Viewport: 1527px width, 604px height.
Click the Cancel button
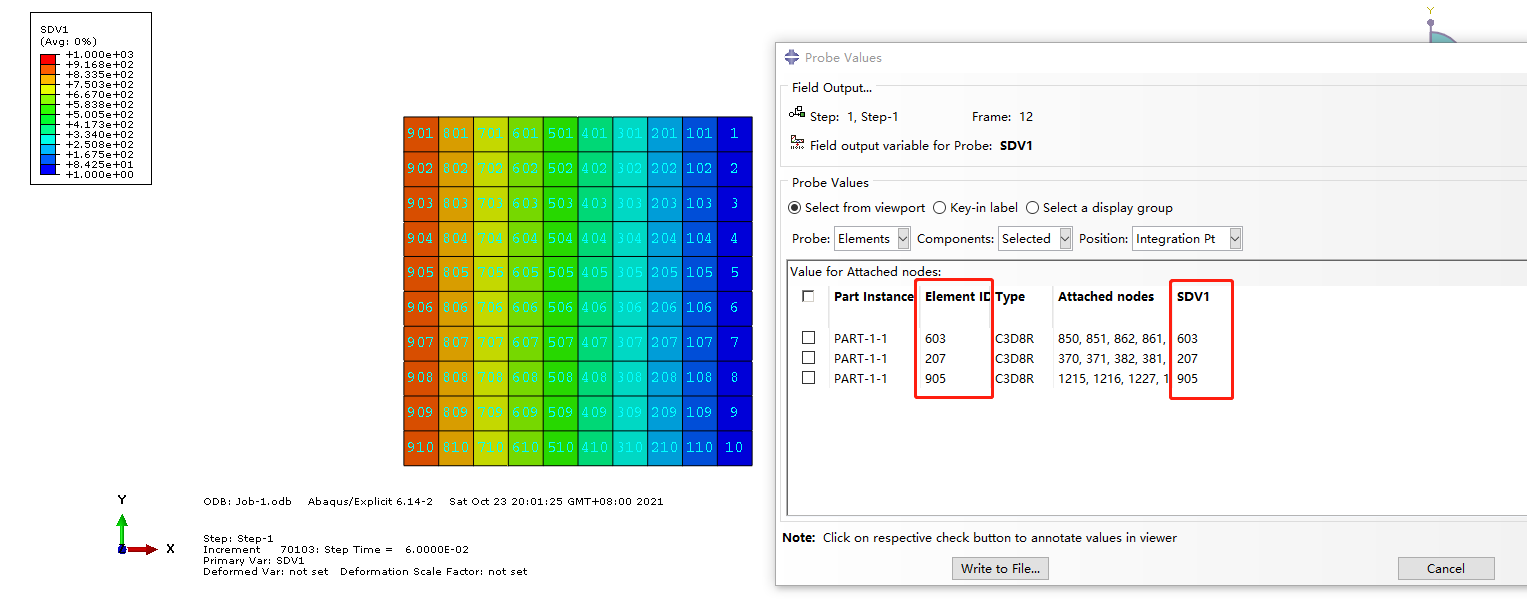click(1446, 568)
